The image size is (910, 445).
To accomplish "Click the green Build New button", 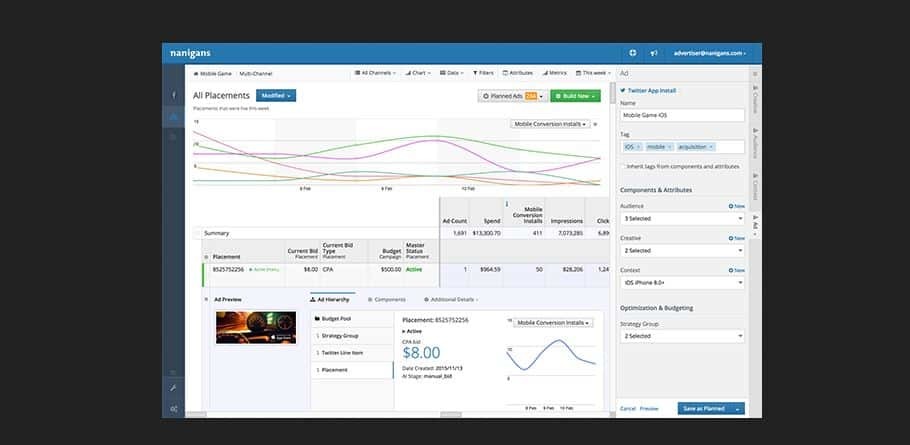I will (575, 96).
